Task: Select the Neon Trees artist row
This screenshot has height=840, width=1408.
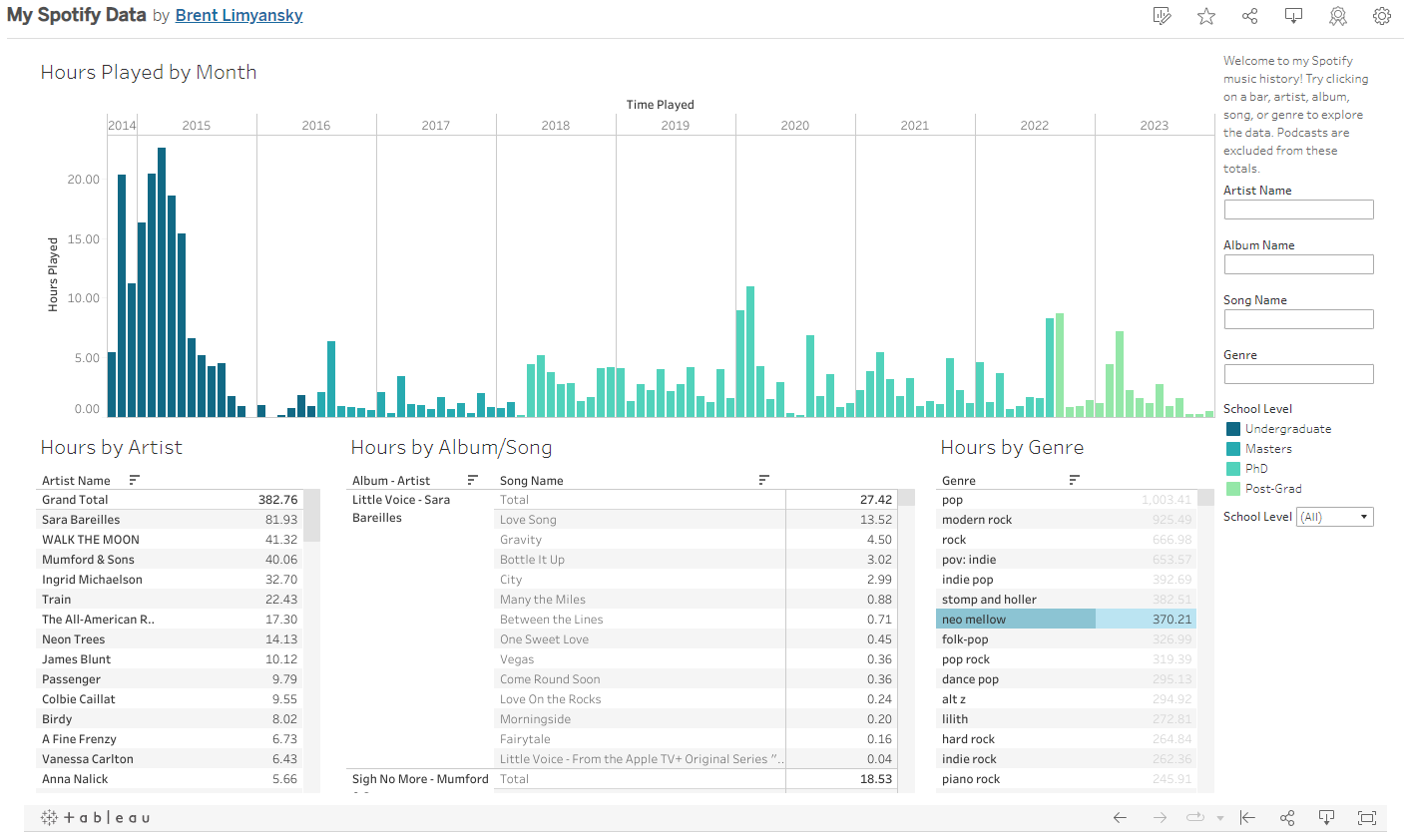Action: click(x=170, y=639)
